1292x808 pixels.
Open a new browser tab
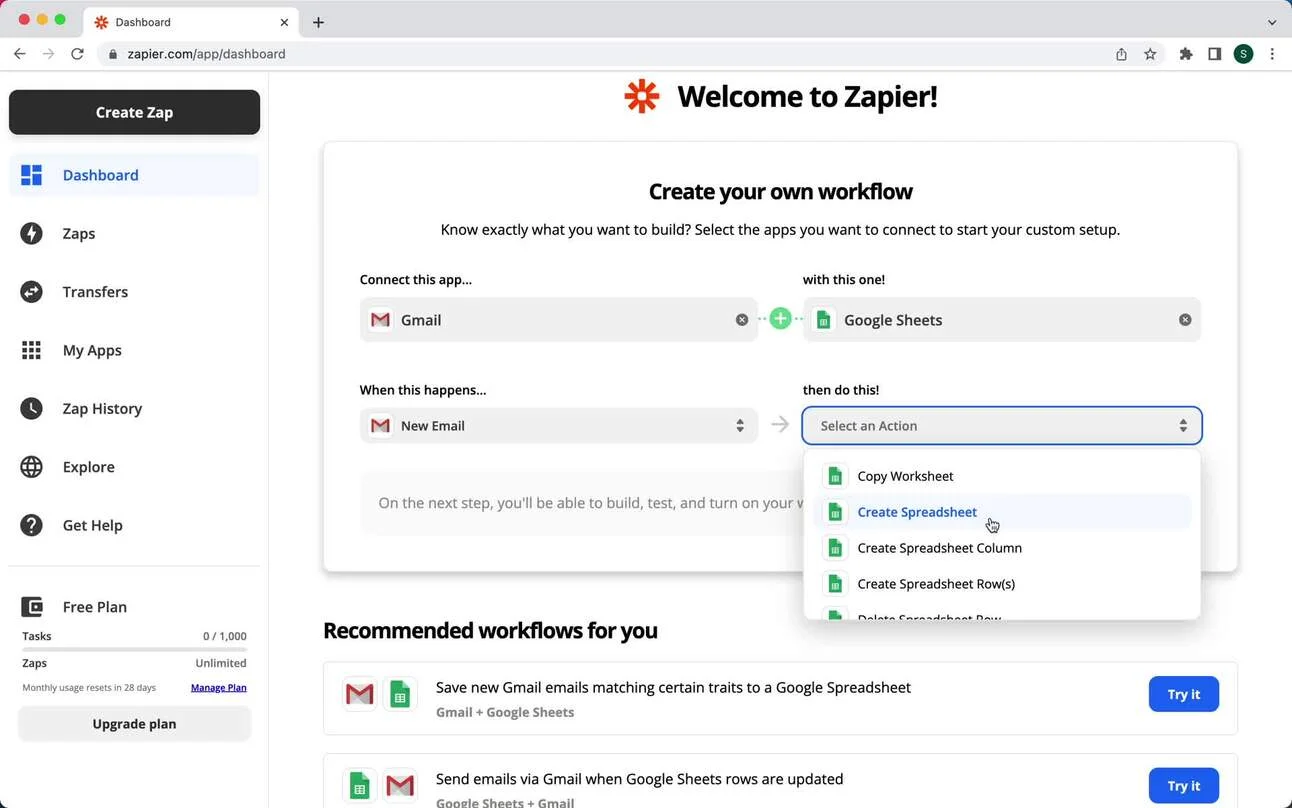click(318, 22)
